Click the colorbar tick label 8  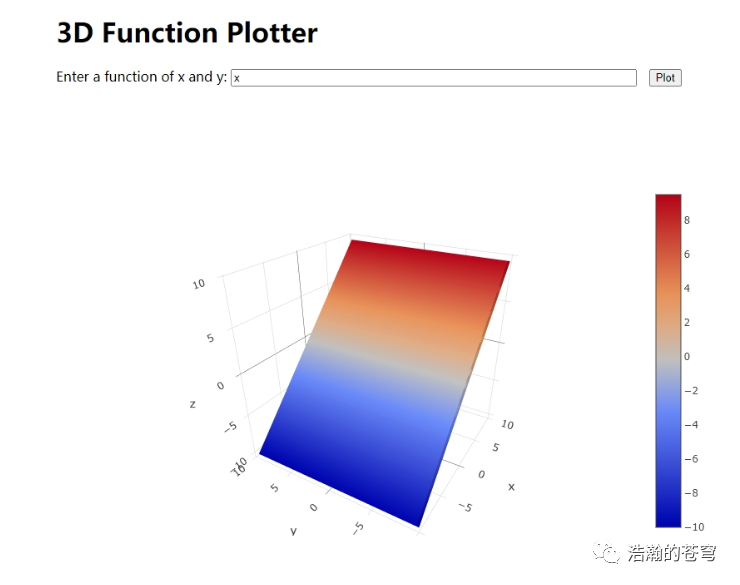(688, 220)
